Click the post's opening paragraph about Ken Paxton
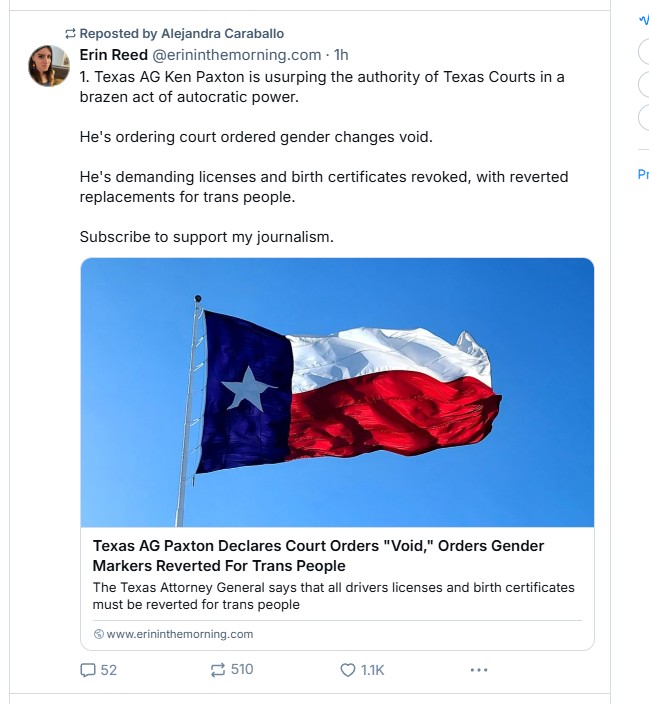The image size is (649, 704). (322, 87)
